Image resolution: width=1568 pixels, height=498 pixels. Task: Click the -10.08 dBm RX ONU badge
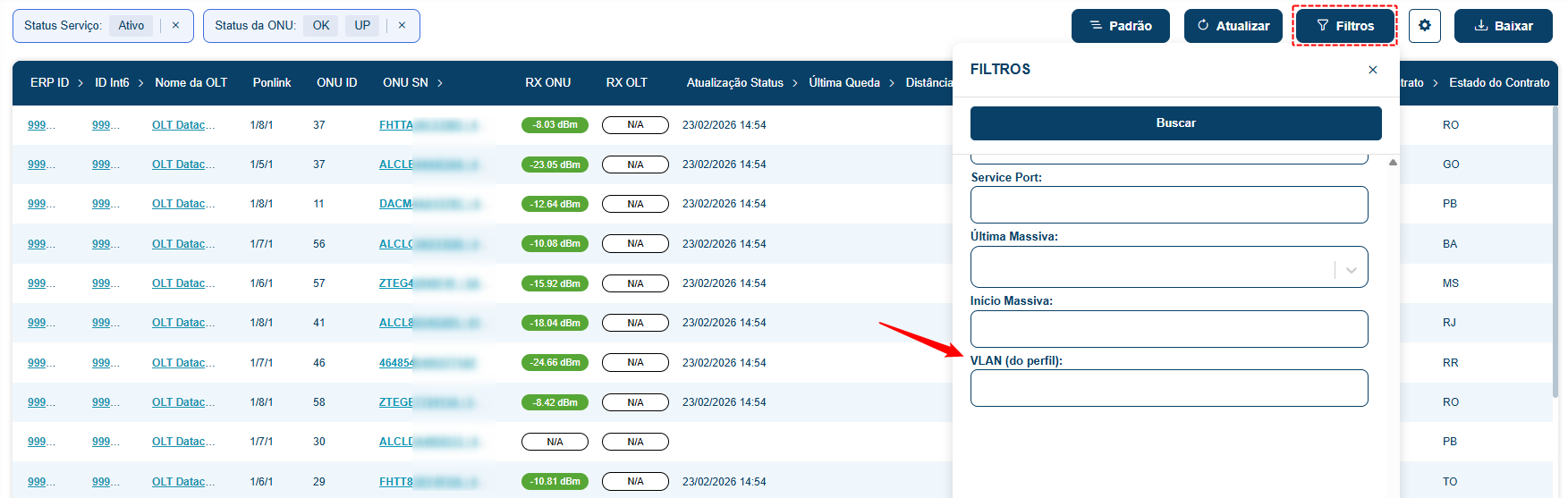[555, 244]
